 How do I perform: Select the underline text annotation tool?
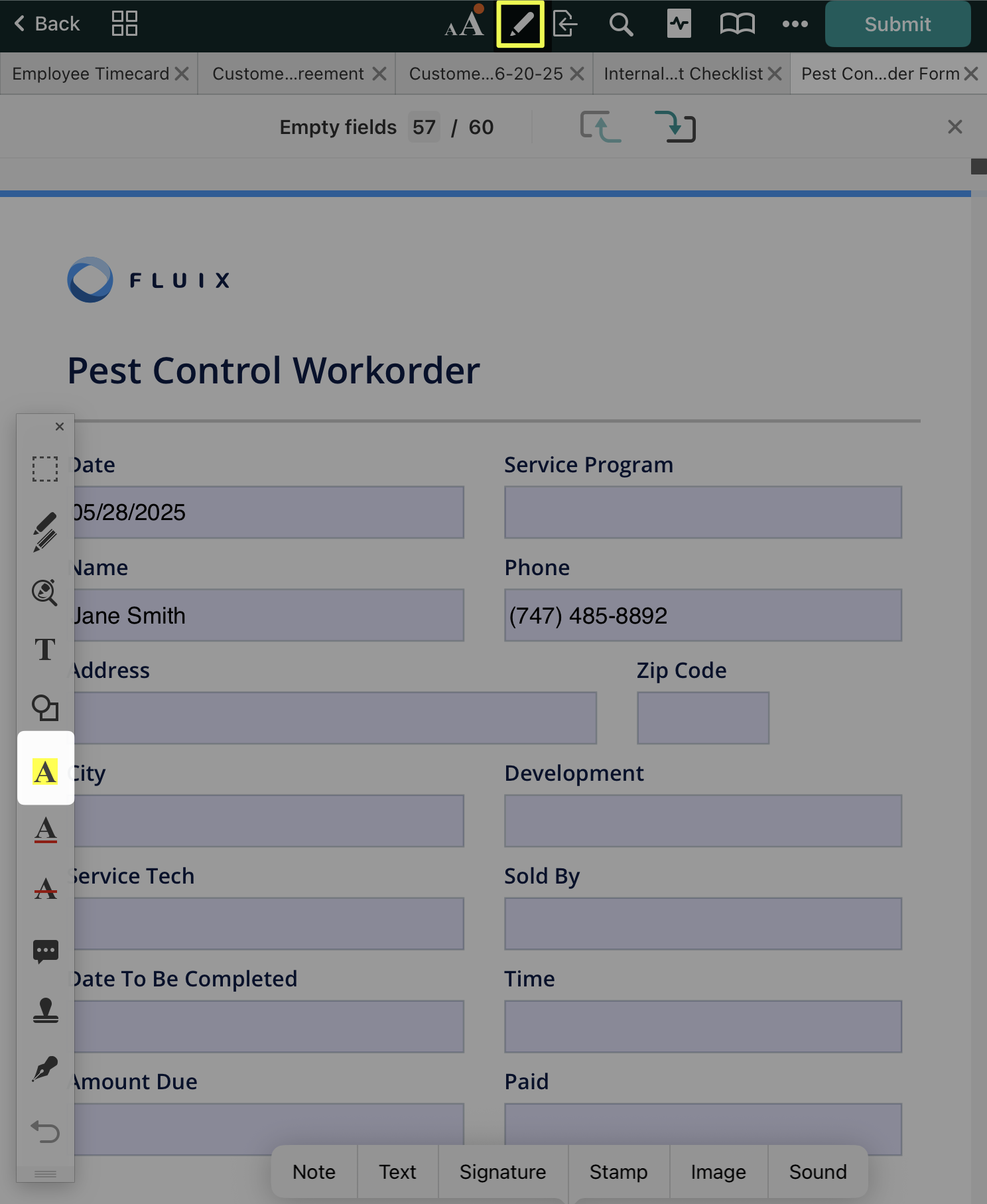pyautogui.click(x=45, y=830)
